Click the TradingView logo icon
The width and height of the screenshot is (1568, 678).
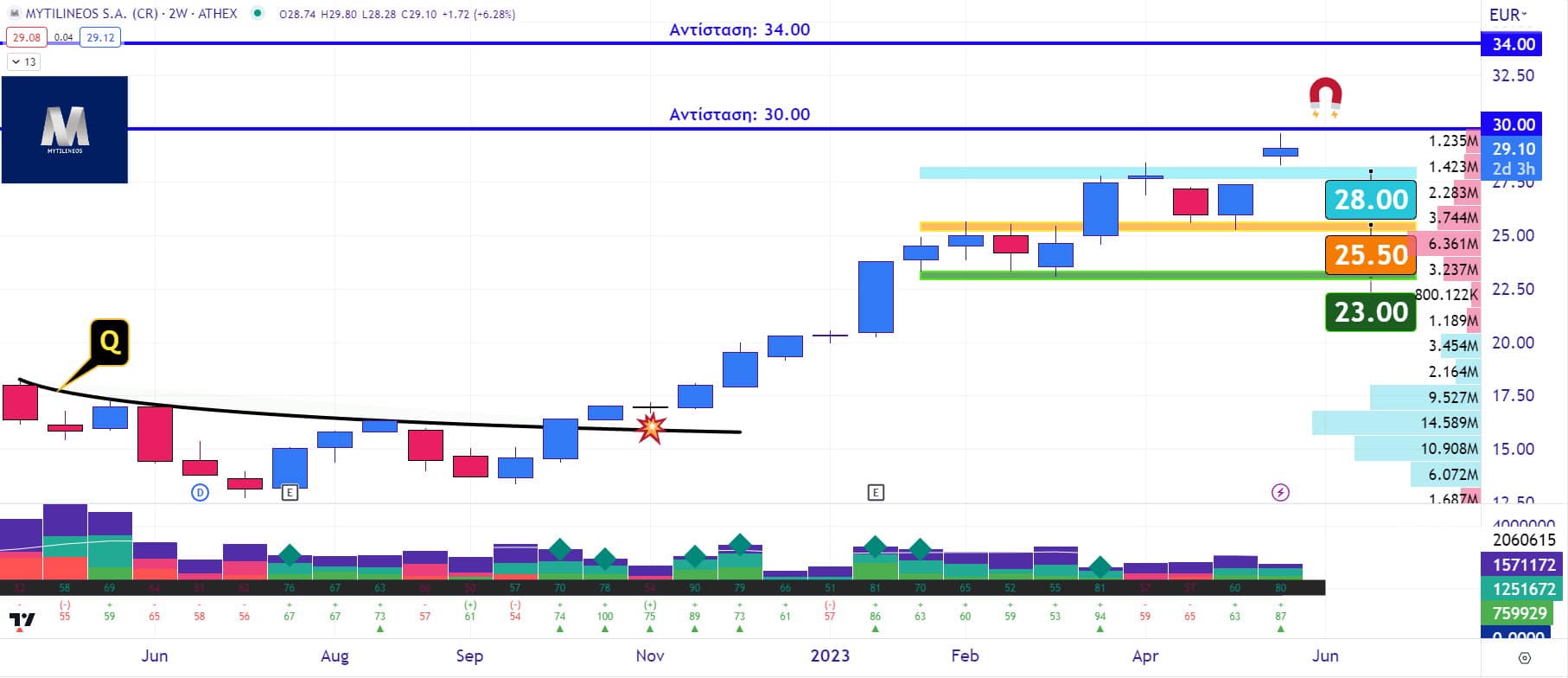[22, 620]
